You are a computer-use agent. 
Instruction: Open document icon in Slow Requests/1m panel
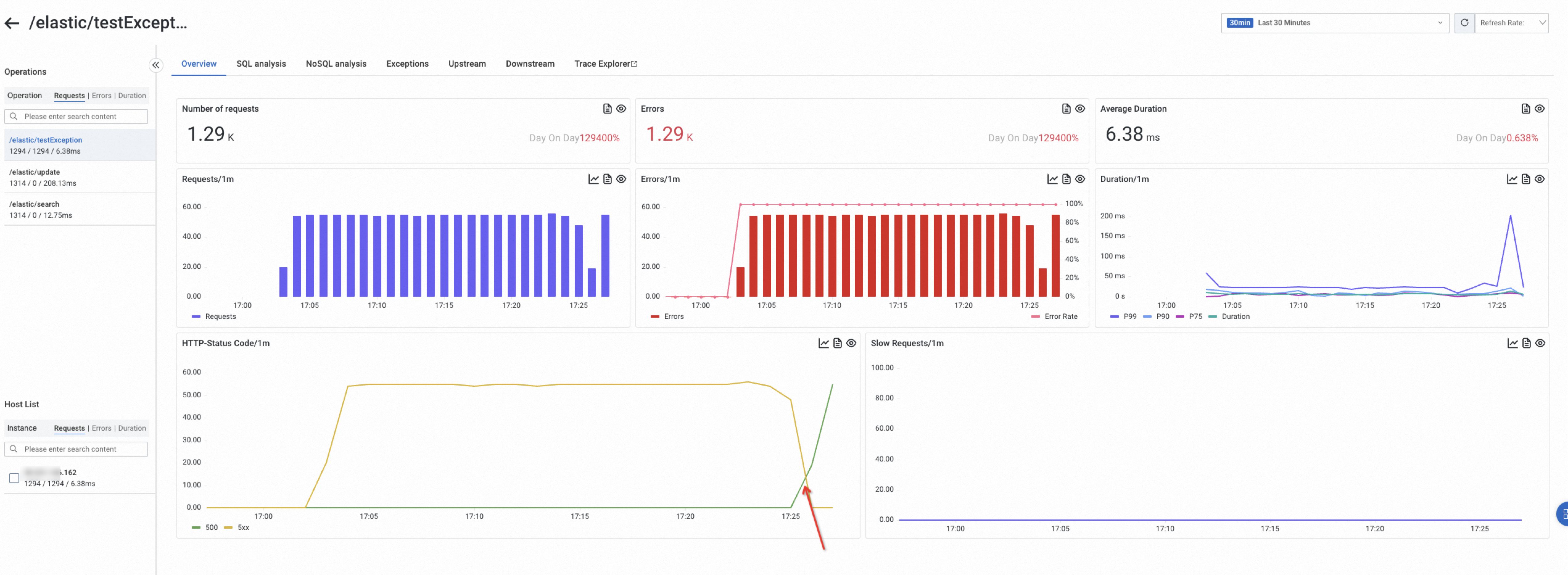tap(1526, 343)
